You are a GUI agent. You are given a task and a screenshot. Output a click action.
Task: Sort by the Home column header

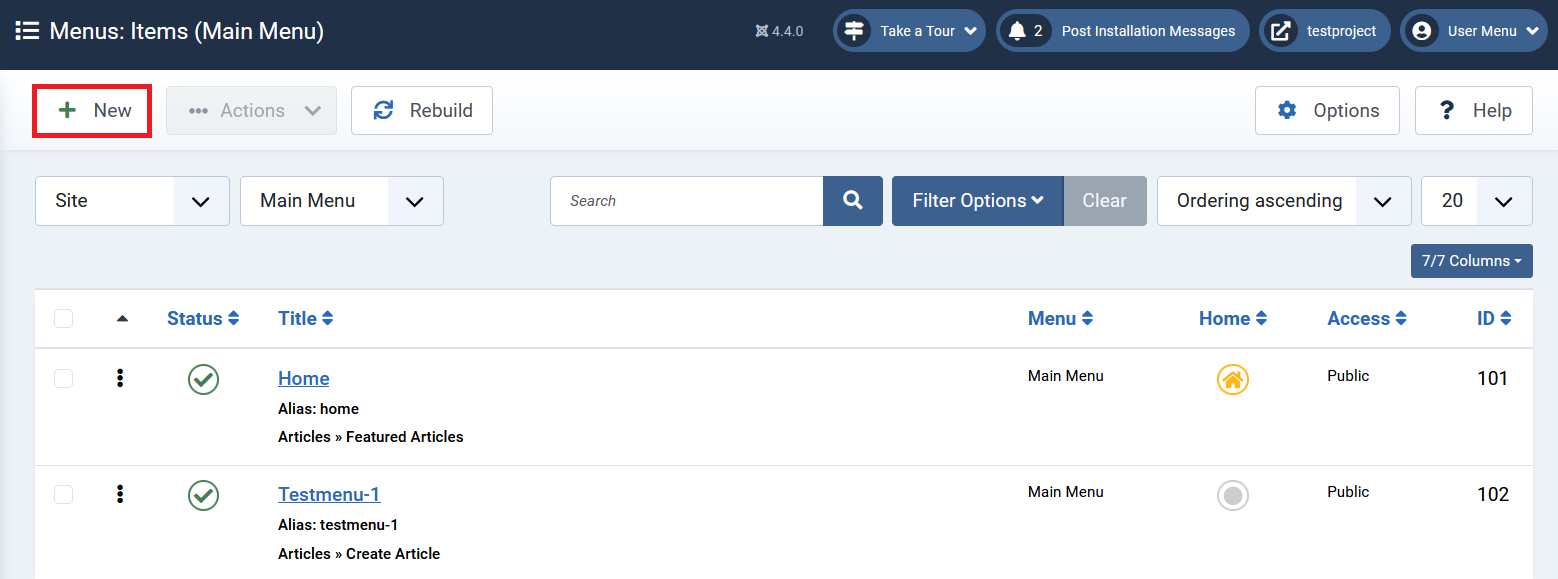click(1233, 319)
